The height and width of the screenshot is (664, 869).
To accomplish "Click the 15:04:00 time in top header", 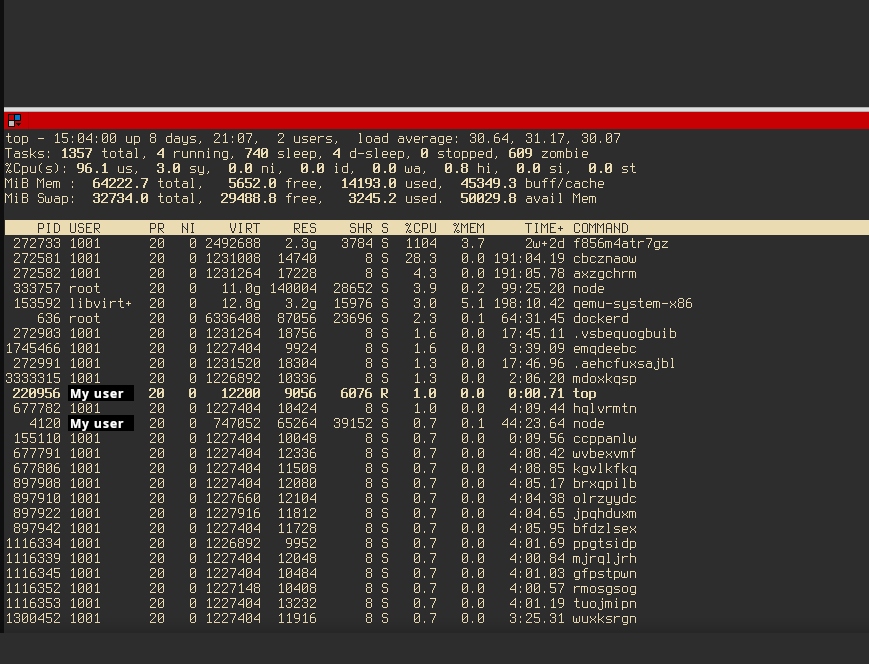I will [85, 139].
